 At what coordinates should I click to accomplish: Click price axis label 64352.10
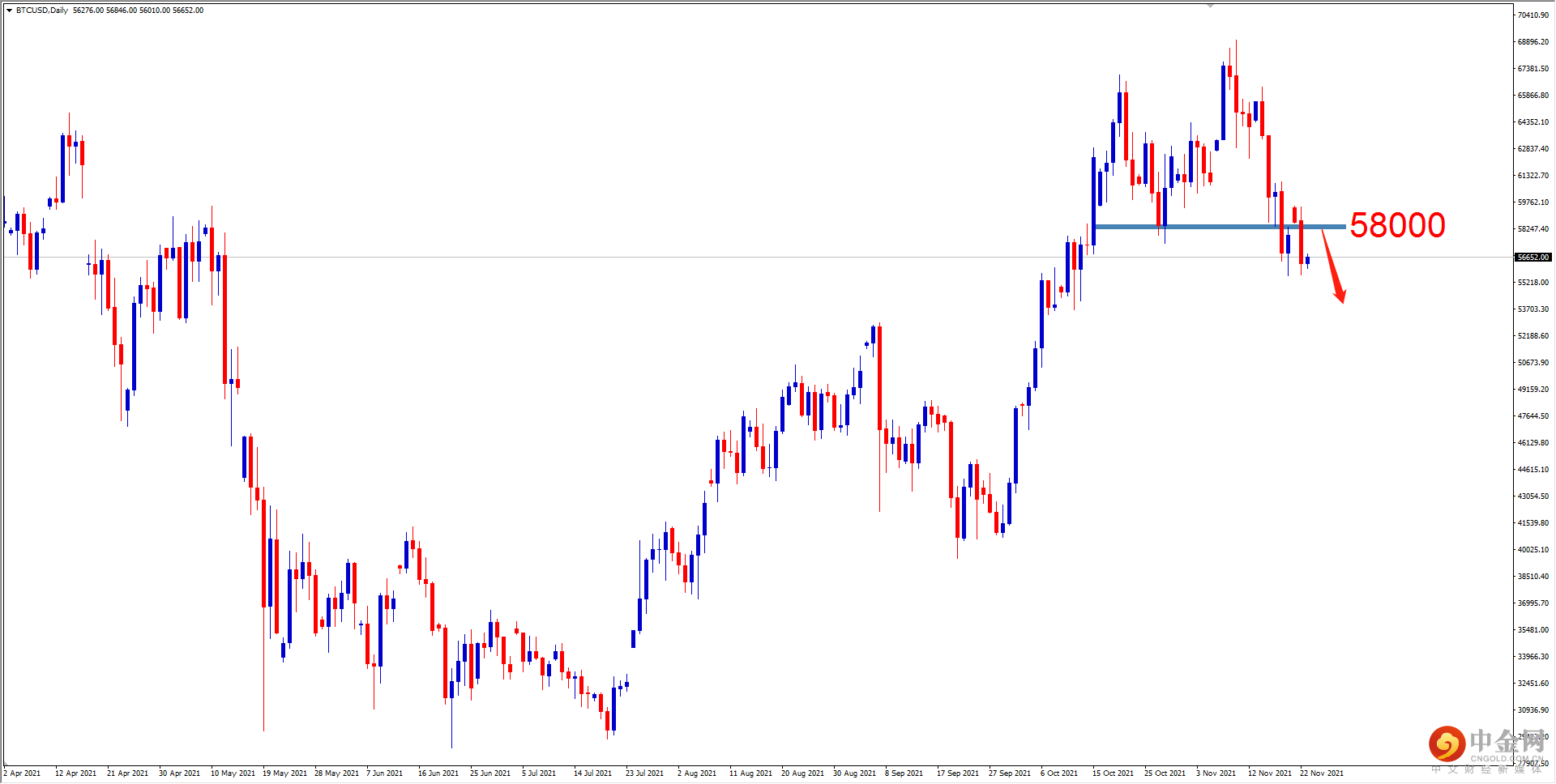(1533, 122)
